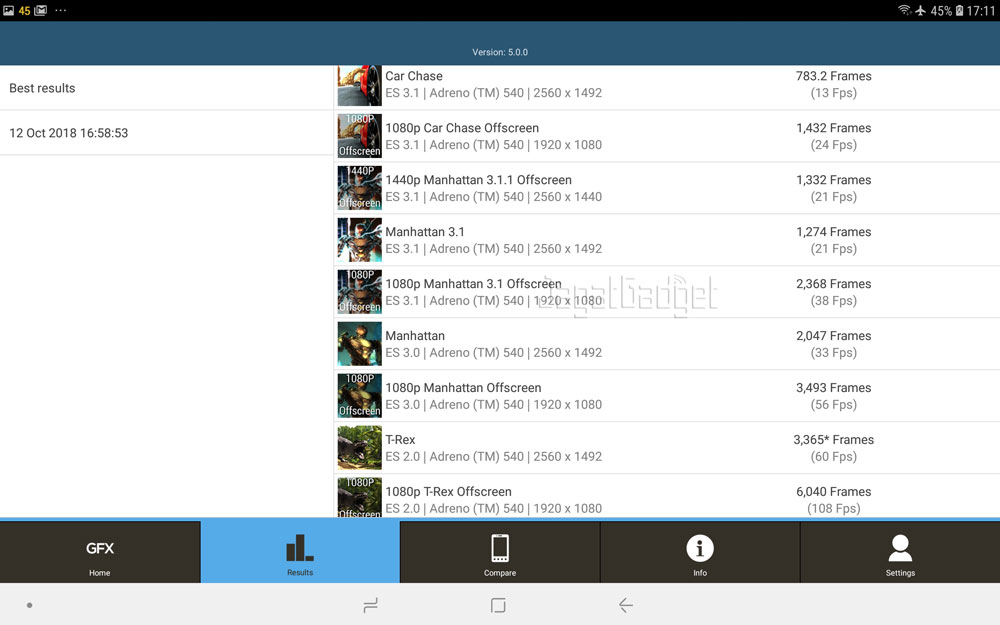Select the 1,274 Frames score
This screenshot has width=1000, height=625.
834,232
